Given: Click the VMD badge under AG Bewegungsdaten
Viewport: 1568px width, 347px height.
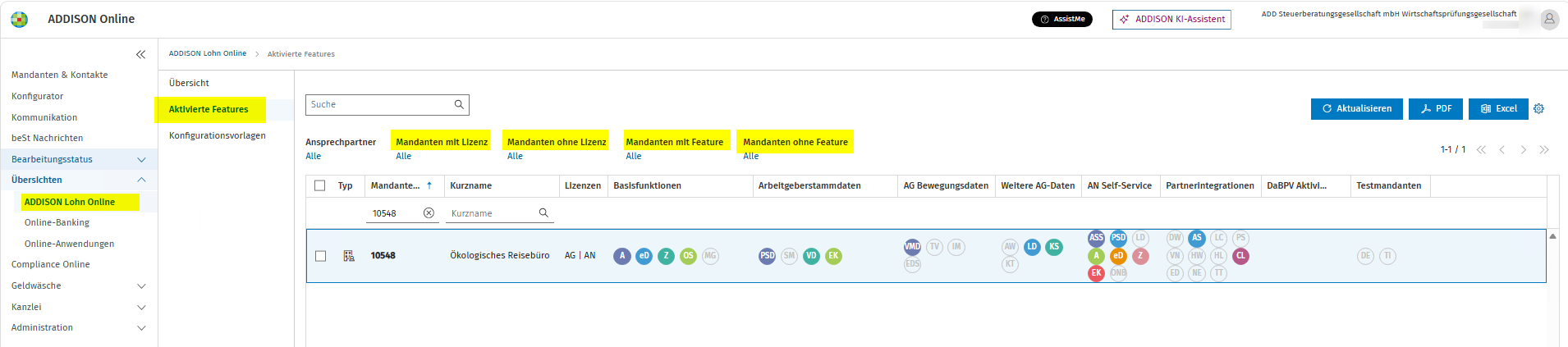Looking at the screenshot, I should coord(912,246).
